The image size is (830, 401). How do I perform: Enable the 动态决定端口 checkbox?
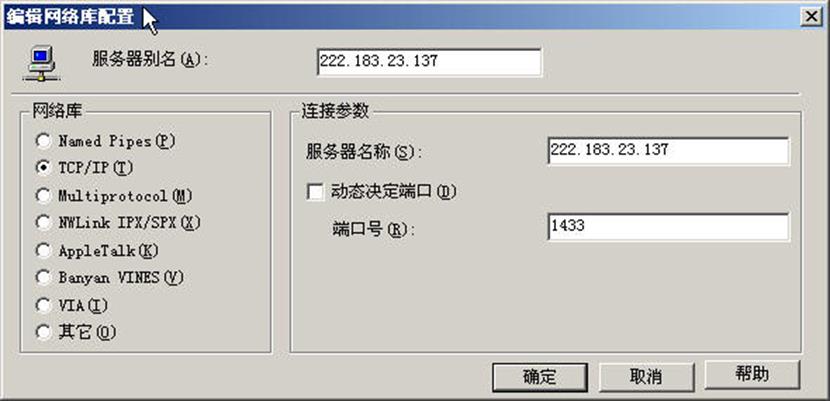click(x=315, y=192)
